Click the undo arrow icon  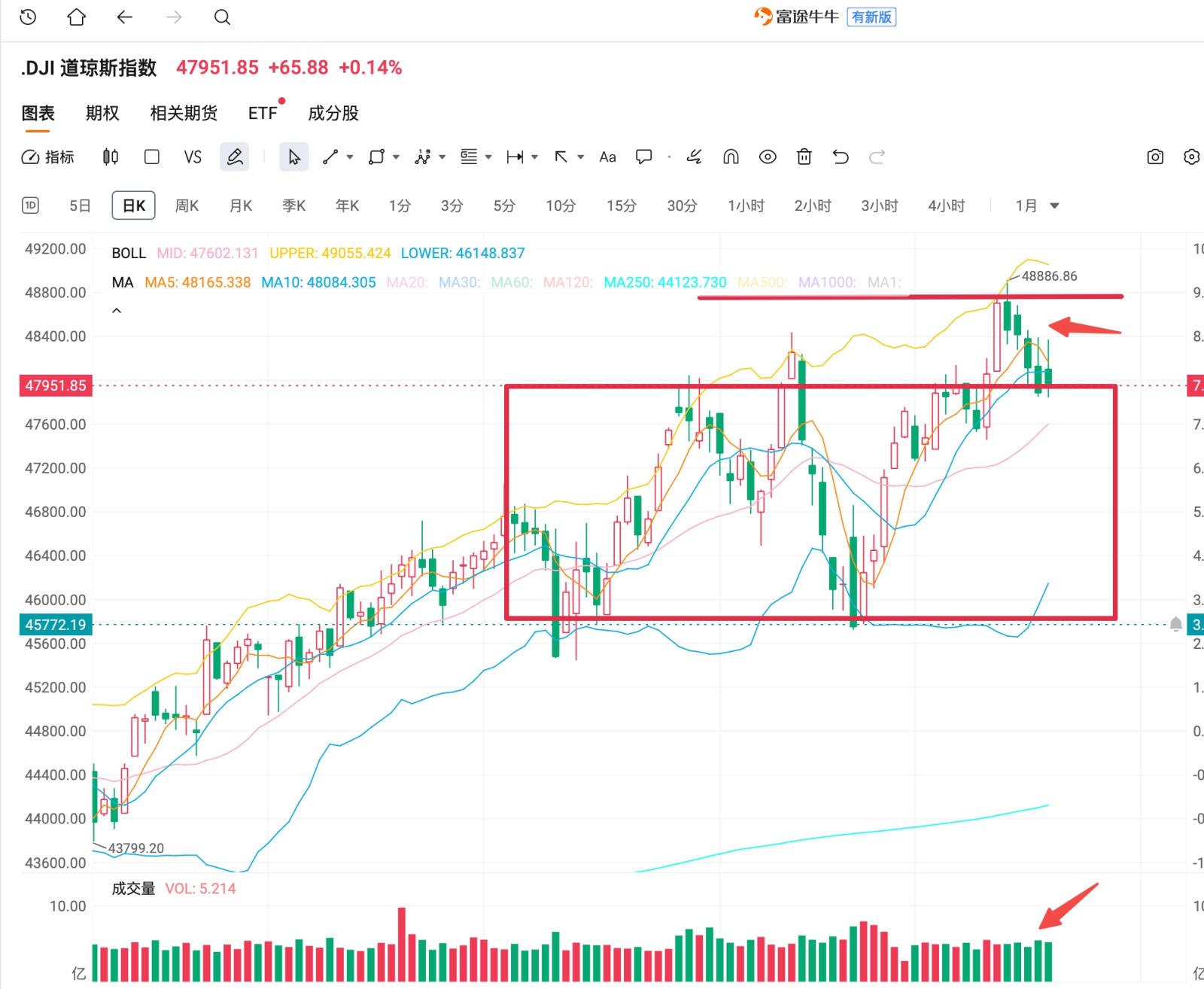pos(841,157)
